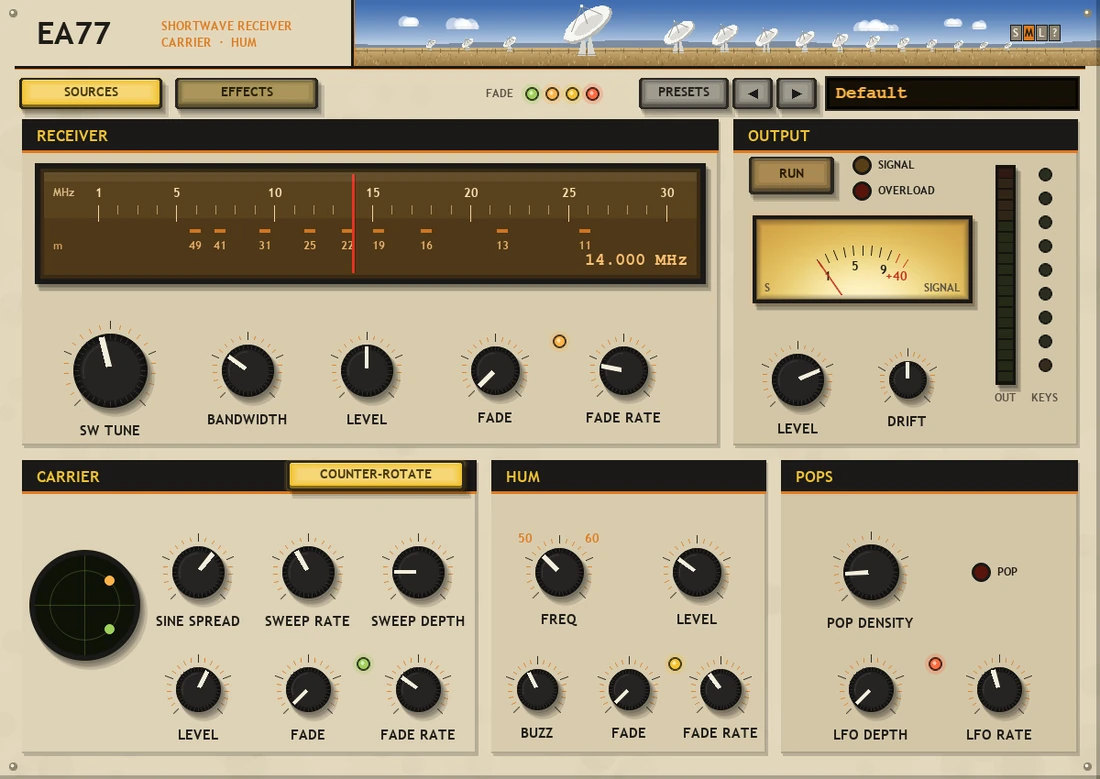Click the SWEEP RATE knob
Screen dimensions: 1100x779
pos(308,572)
